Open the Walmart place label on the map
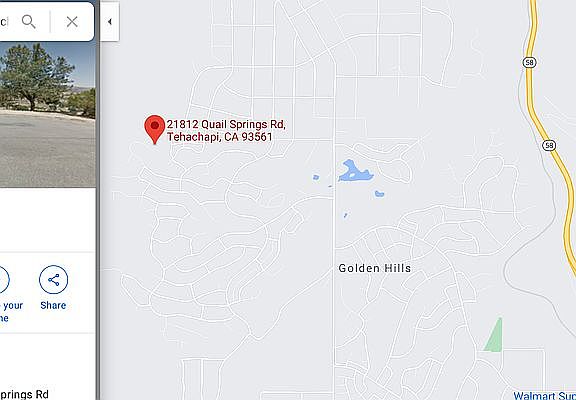This screenshot has height=400, width=576. 544,396
